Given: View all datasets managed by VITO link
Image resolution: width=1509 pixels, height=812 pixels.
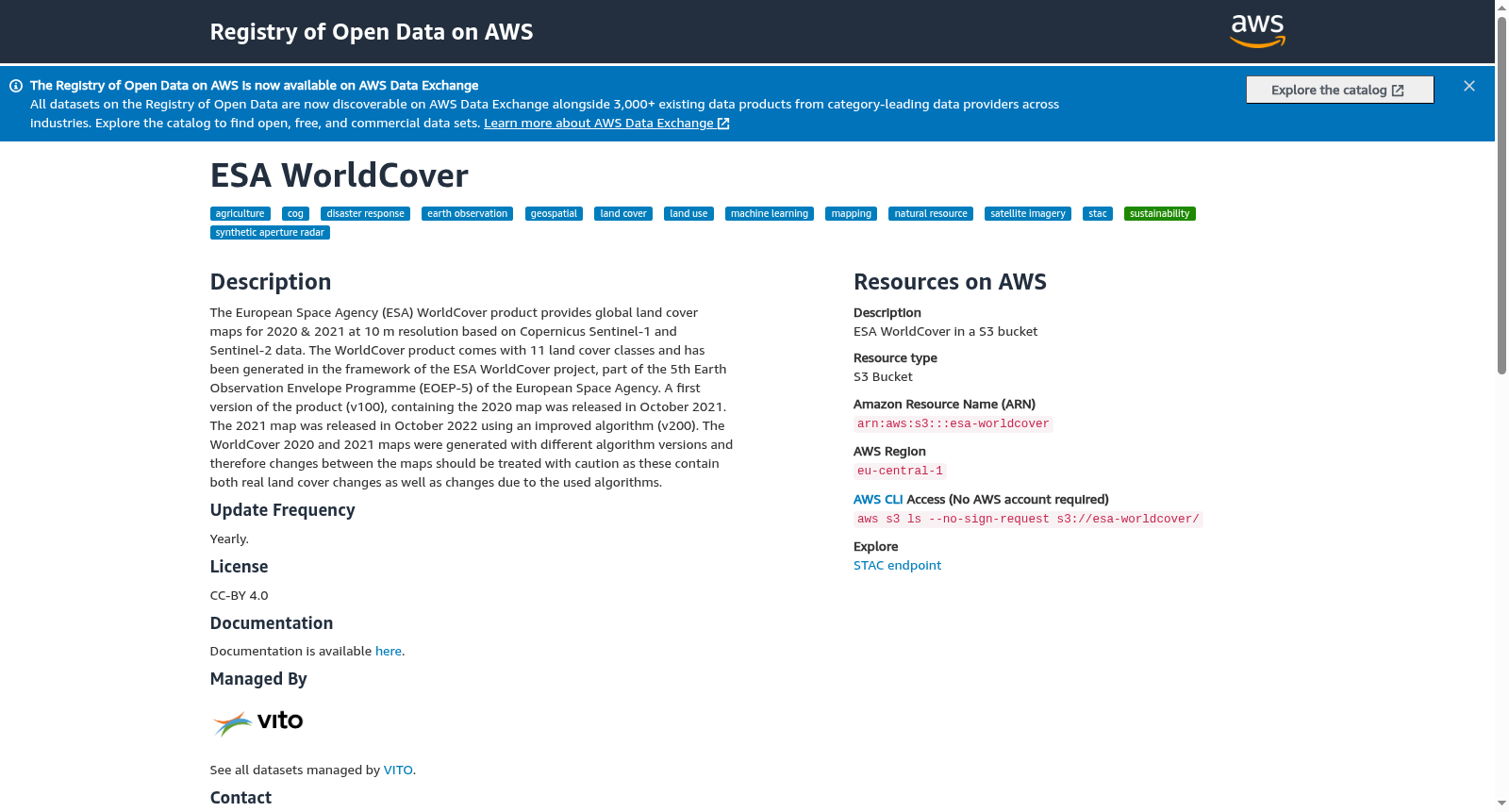Looking at the screenshot, I should pos(398,771).
